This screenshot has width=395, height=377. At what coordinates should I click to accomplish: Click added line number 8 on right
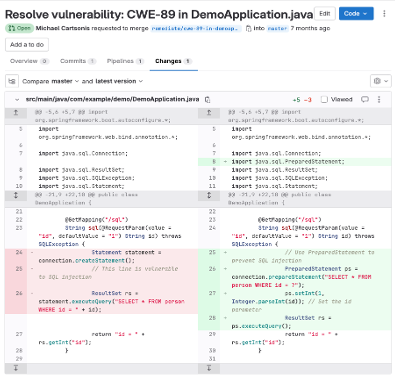[214, 162]
